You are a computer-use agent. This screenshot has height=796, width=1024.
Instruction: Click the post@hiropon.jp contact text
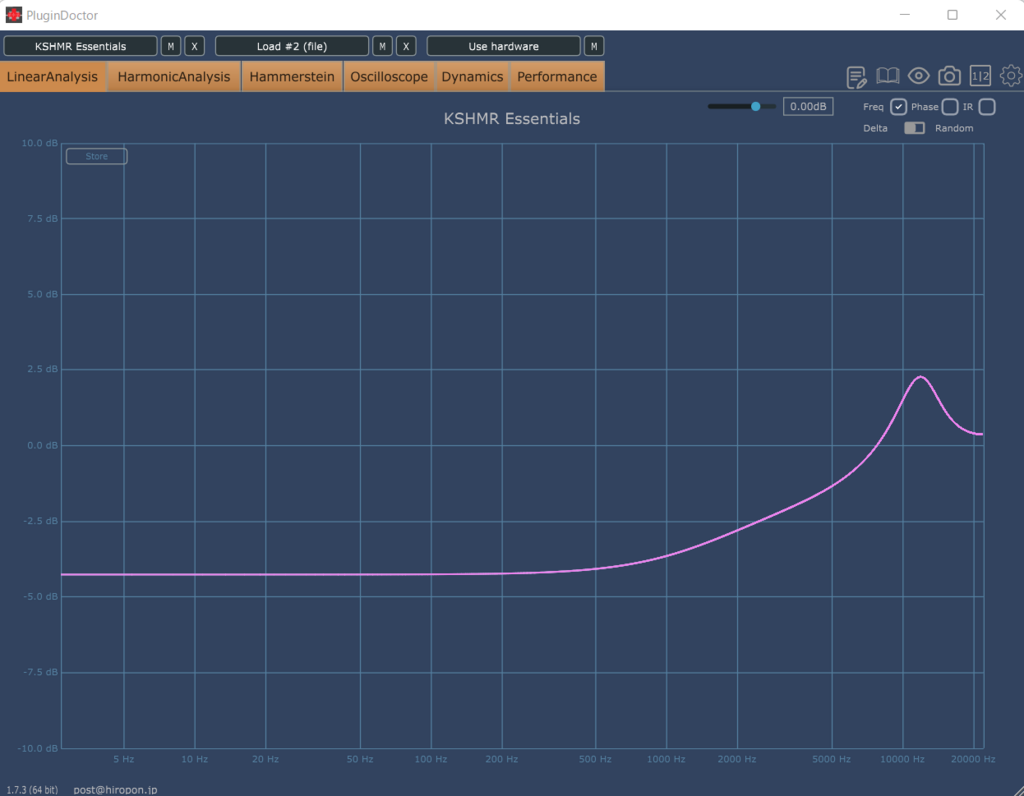(x=115, y=789)
